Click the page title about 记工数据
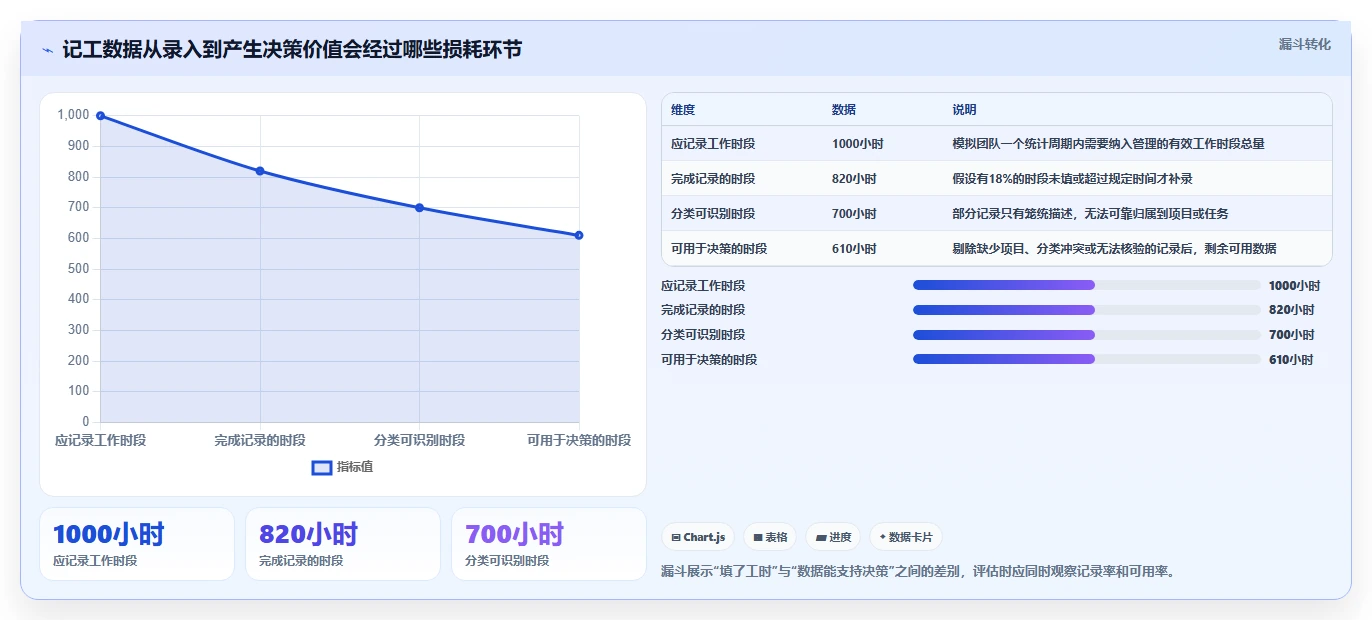 [x=292, y=50]
